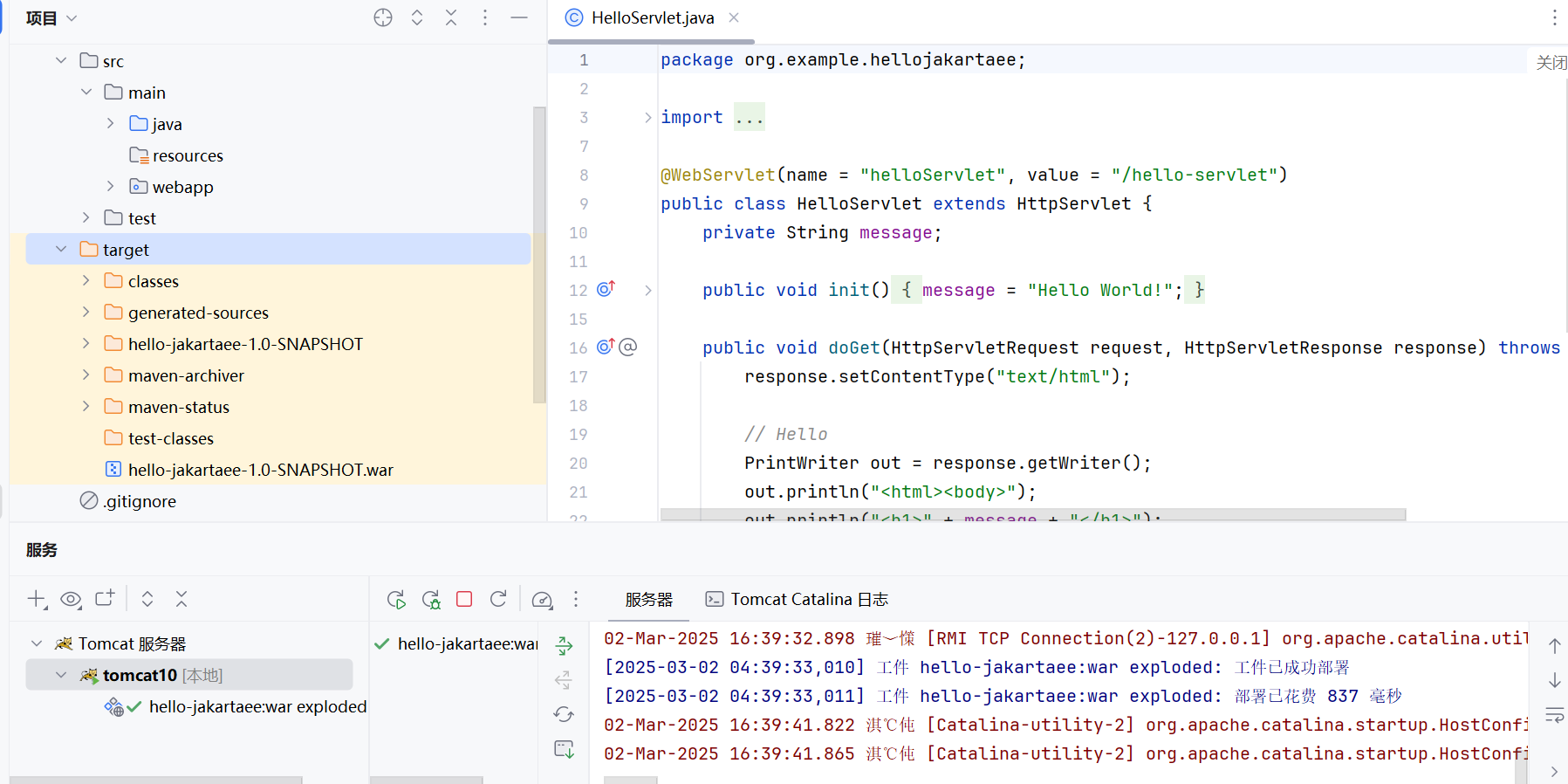
Task: Hide the project tool window
Action: click(519, 17)
